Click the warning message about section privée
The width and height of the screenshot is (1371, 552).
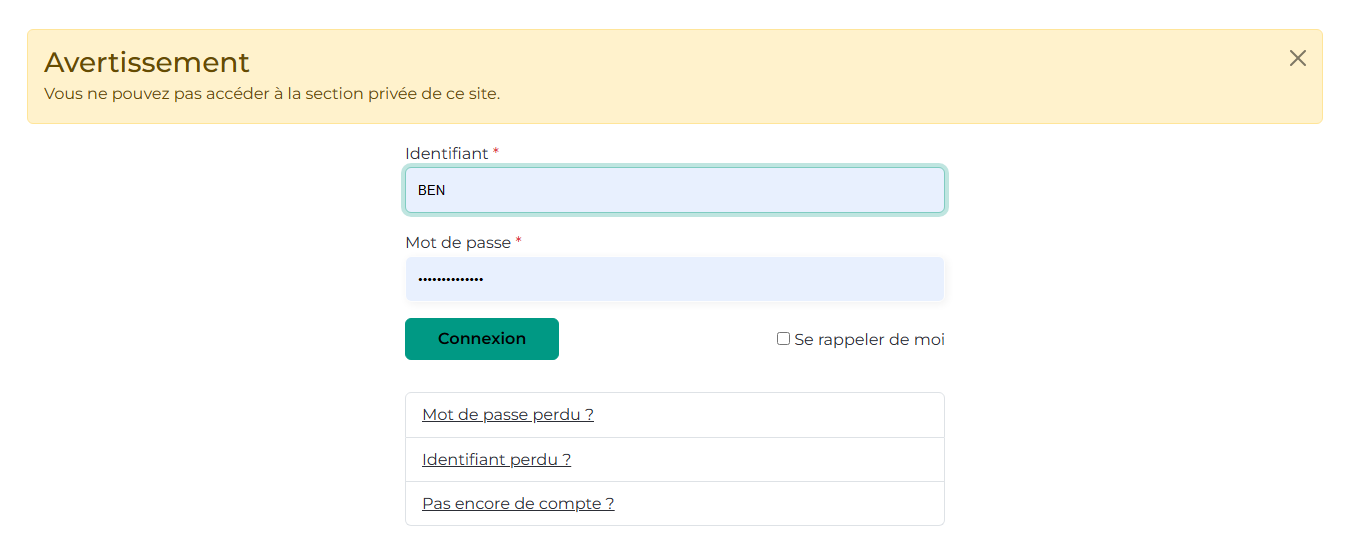coord(272,94)
